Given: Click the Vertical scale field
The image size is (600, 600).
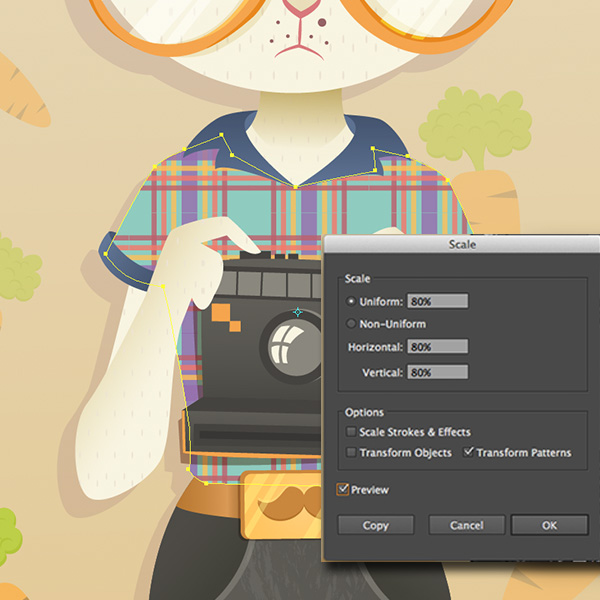Looking at the screenshot, I should [x=437, y=372].
